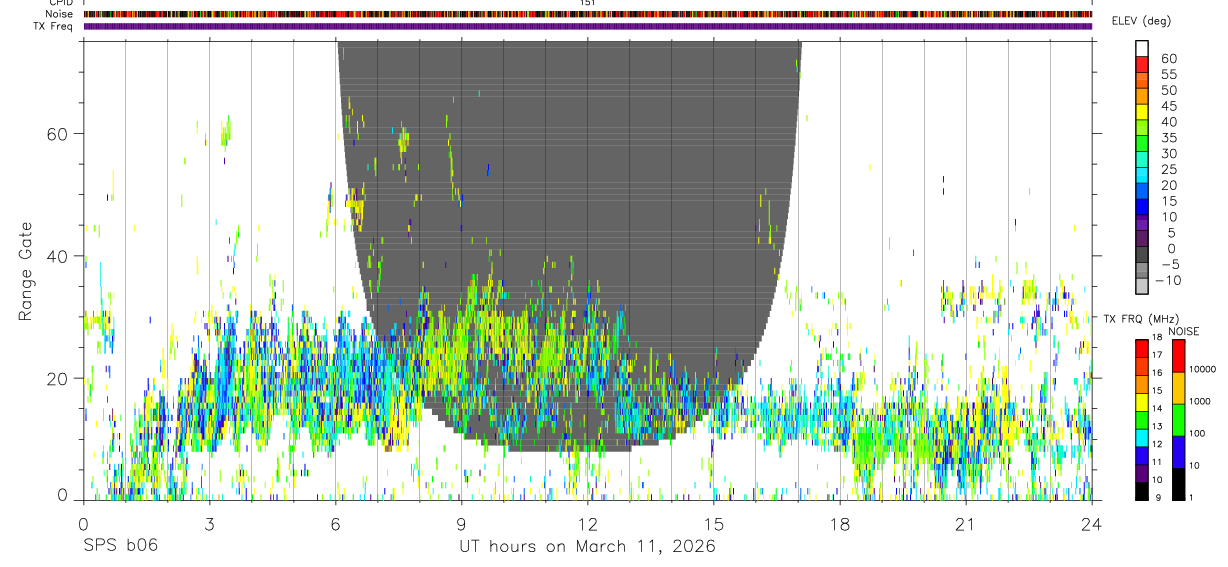Click the black swatch in TX FRQ colorbar
Image resolution: width=1228 pixels, height=567 pixels.
[1141, 490]
